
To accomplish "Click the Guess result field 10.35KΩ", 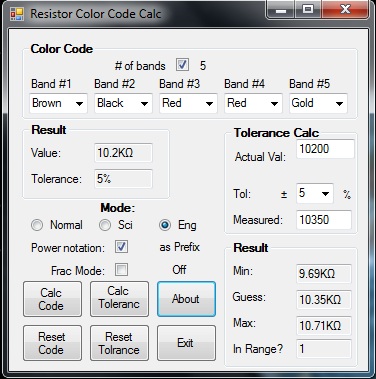I will tap(324, 300).
